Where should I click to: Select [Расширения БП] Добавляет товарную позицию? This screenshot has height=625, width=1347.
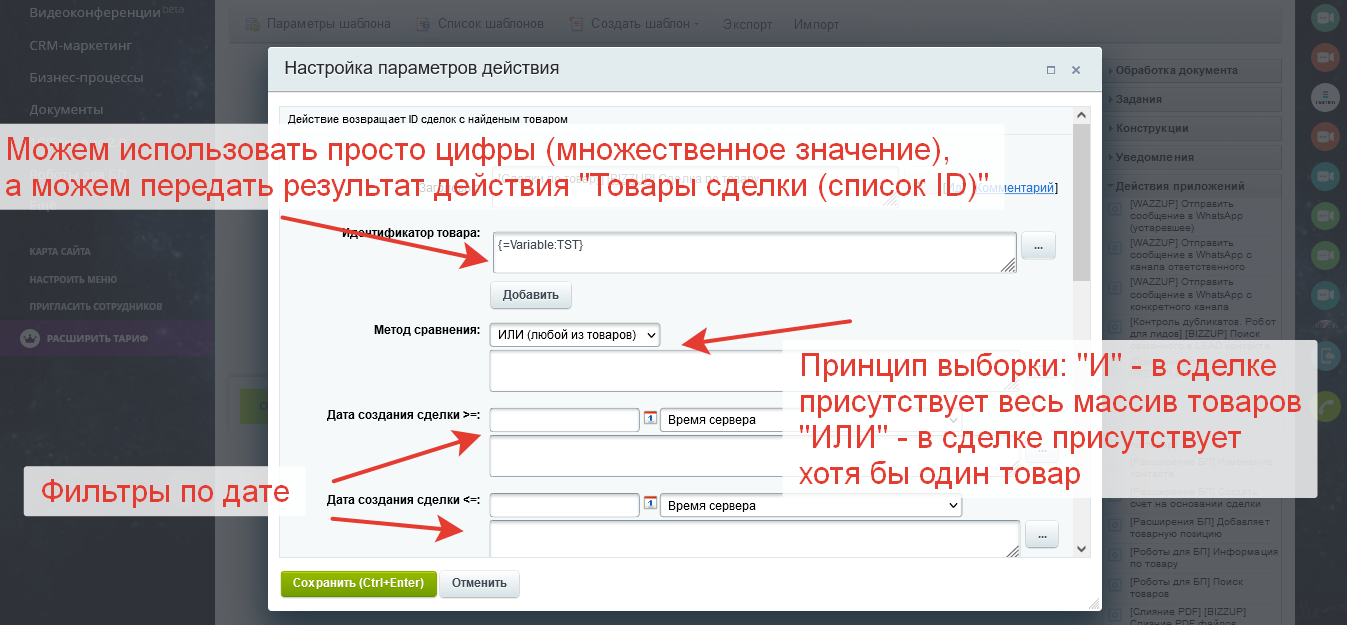coord(1198,528)
